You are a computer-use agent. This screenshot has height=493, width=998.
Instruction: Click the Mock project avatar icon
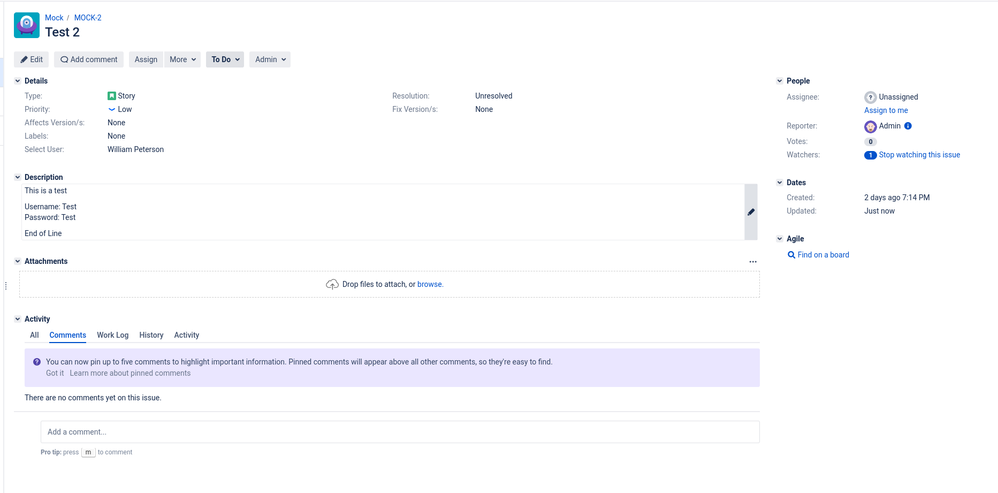(x=27, y=25)
